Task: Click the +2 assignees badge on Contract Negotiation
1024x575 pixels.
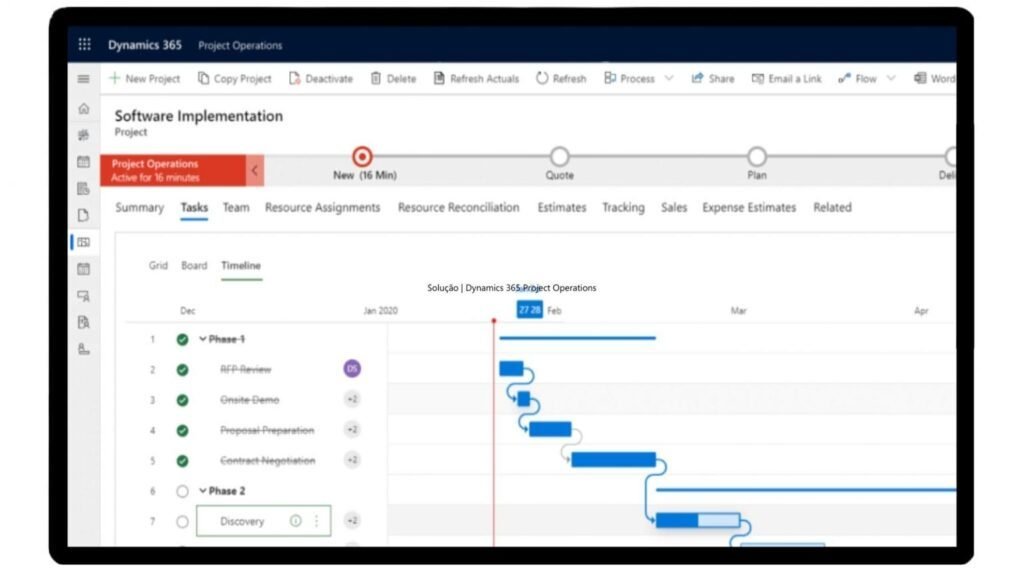Action: pyautogui.click(x=352, y=460)
